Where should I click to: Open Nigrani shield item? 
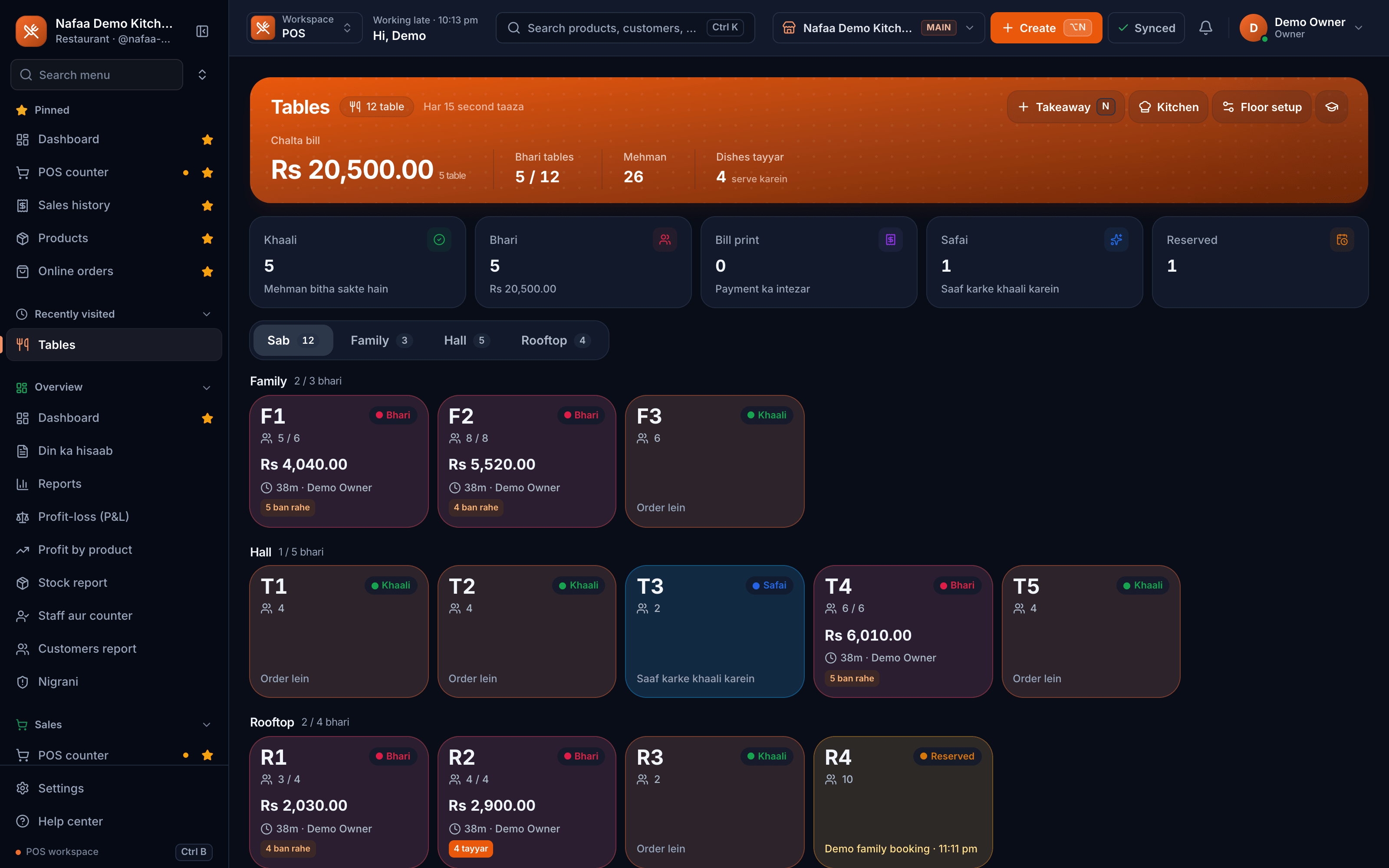tap(114, 681)
